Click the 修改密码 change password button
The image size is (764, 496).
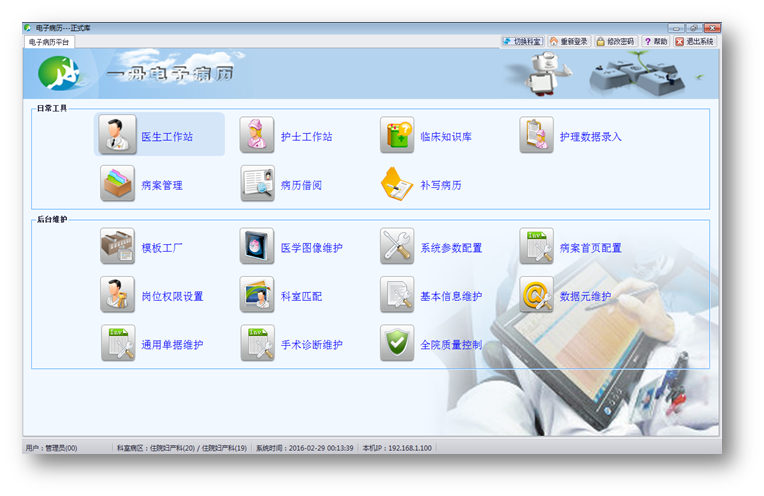(x=617, y=42)
